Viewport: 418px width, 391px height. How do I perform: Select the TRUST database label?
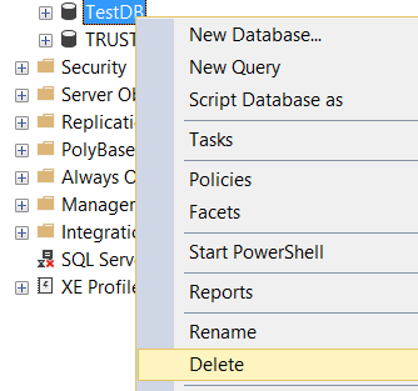[x=111, y=40]
